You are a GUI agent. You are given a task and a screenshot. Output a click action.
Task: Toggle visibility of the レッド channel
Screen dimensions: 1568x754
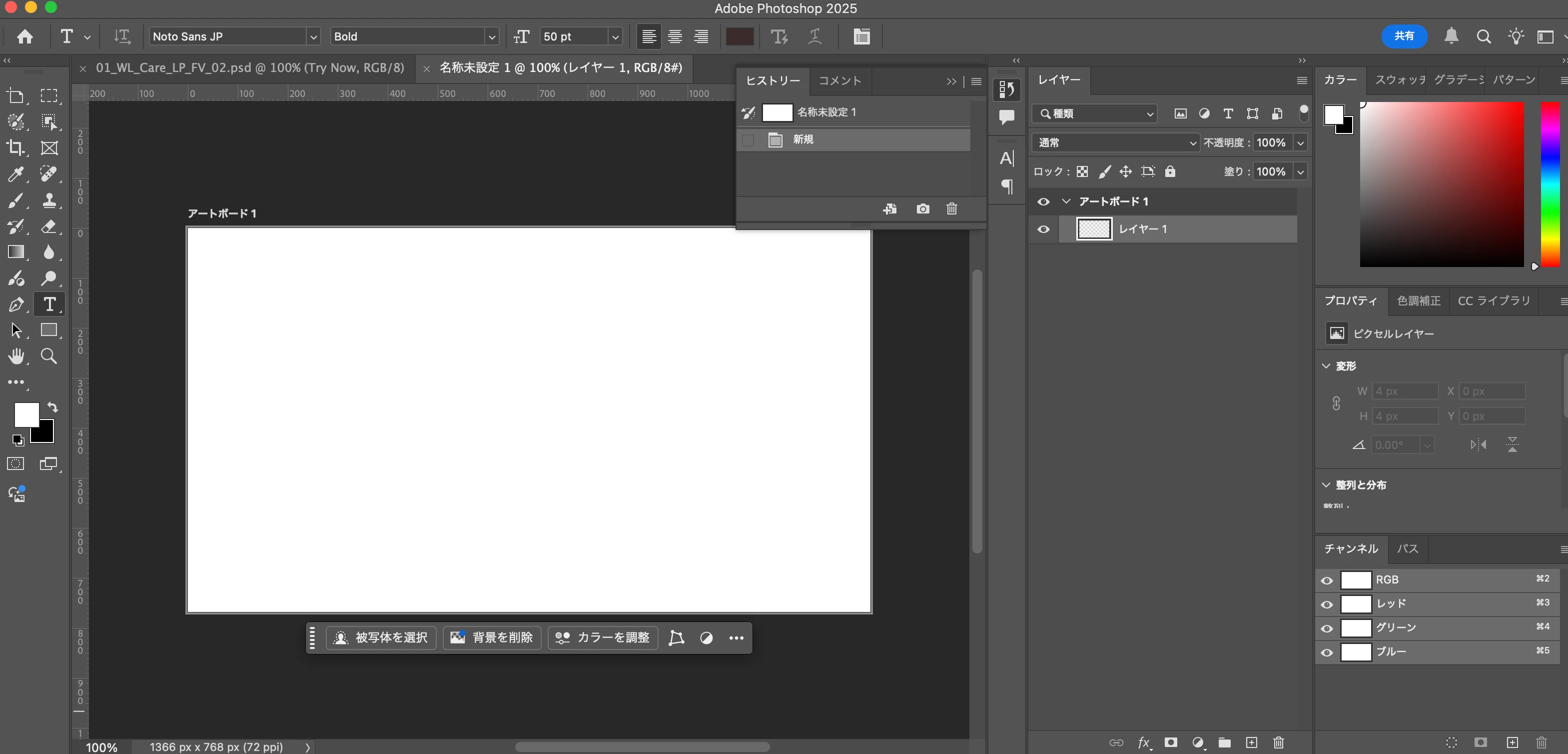(x=1326, y=604)
